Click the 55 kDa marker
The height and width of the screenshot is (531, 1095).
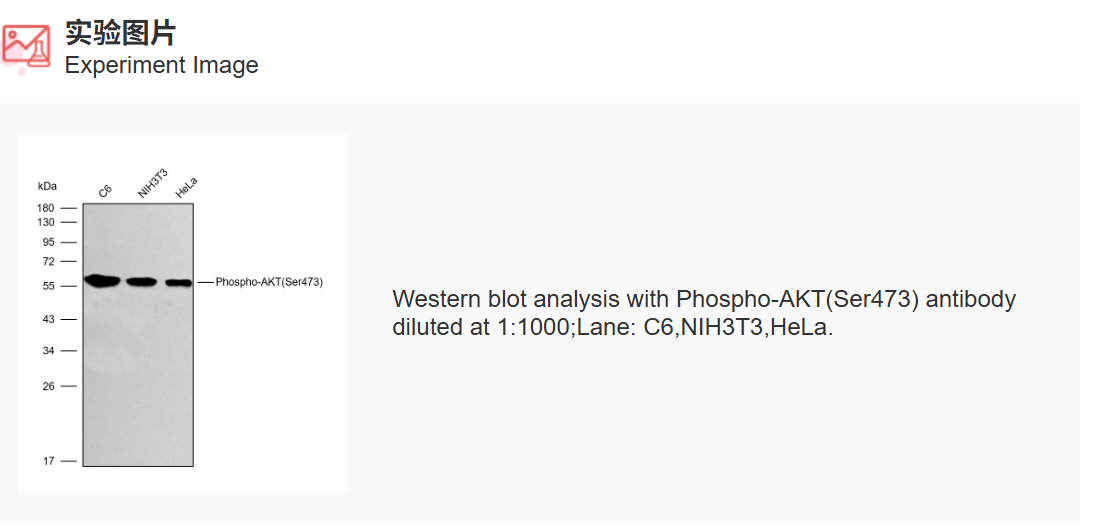point(49,286)
